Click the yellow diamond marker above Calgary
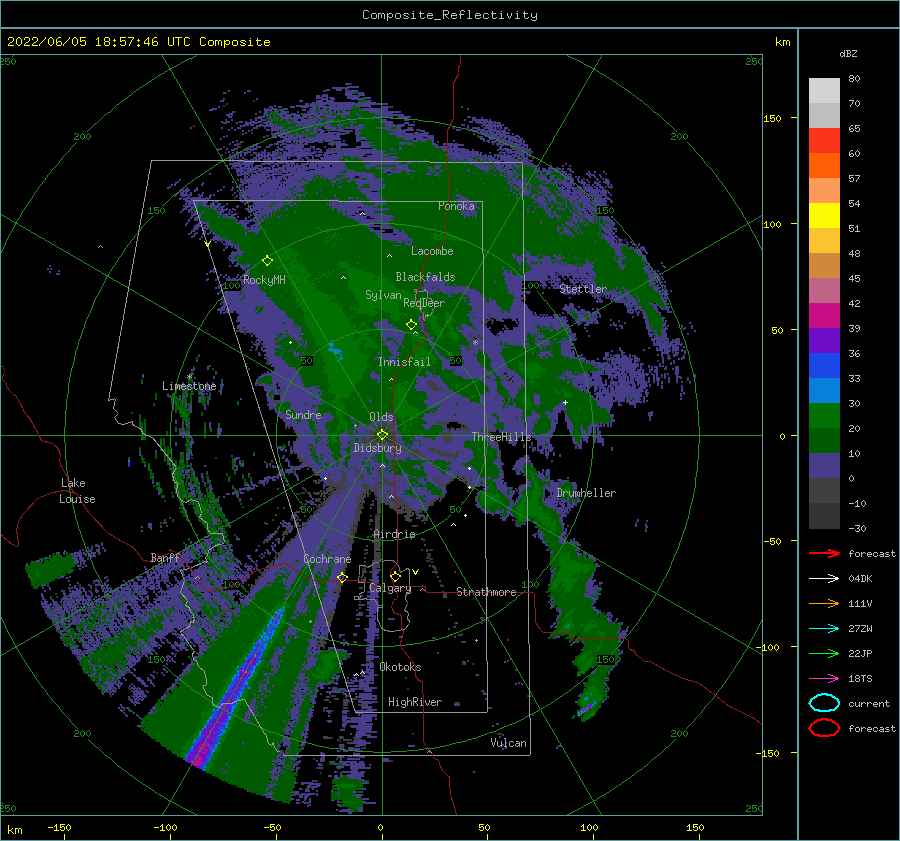 pyautogui.click(x=395, y=576)
